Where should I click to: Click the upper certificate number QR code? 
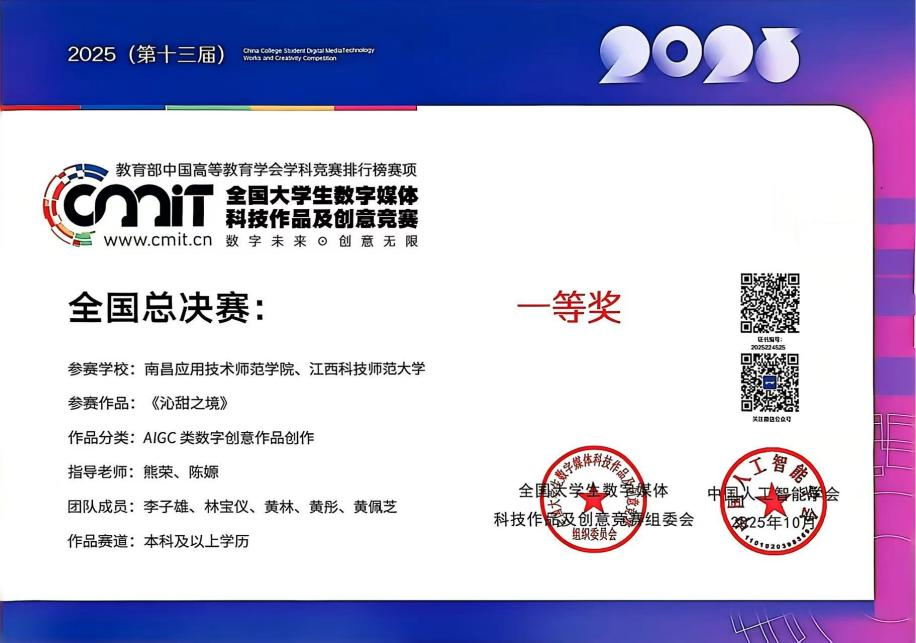coord(769,303)
